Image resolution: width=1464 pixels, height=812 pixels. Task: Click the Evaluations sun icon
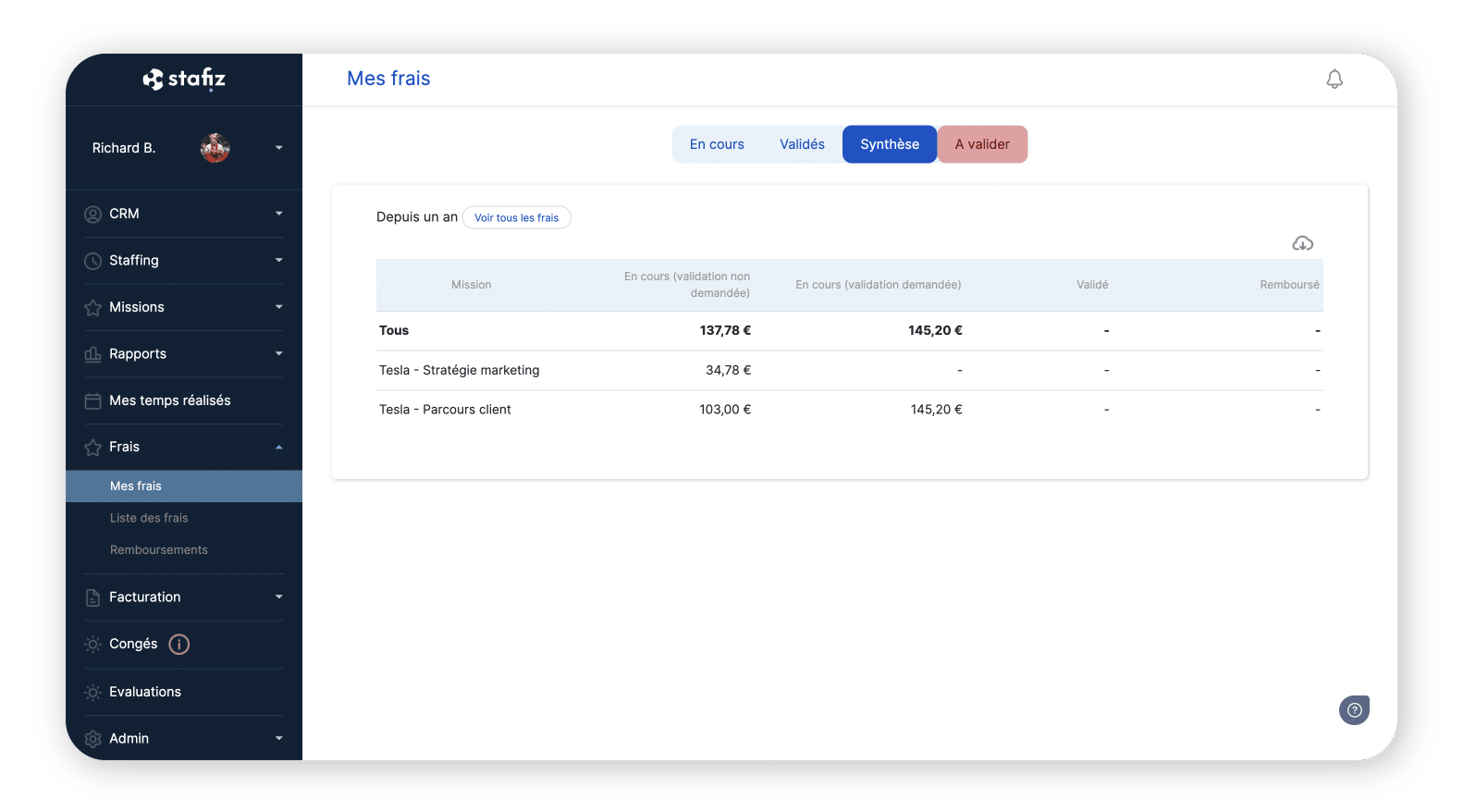click(x=92, y=693)
